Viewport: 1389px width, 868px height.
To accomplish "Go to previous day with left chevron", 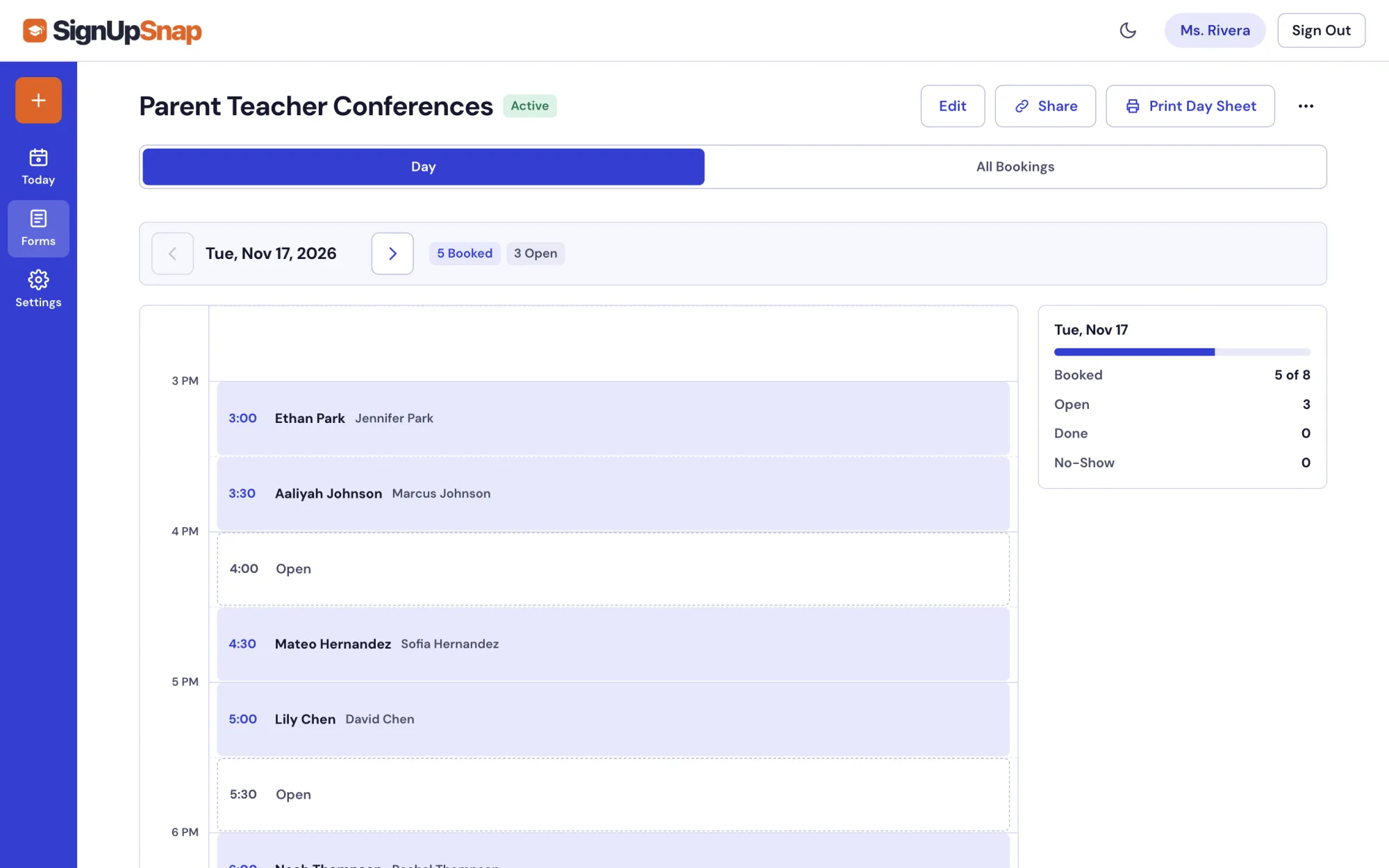I will tap(172, 253).
